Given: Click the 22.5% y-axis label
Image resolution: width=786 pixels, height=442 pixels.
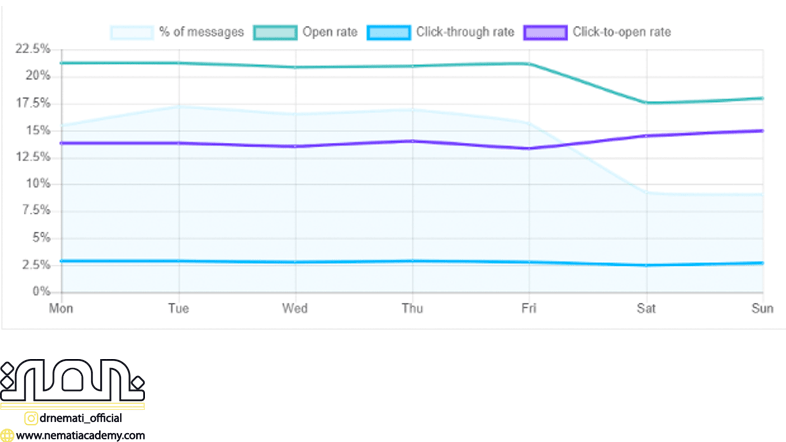Looking at the screenshot, I should [x=33, y=49].
